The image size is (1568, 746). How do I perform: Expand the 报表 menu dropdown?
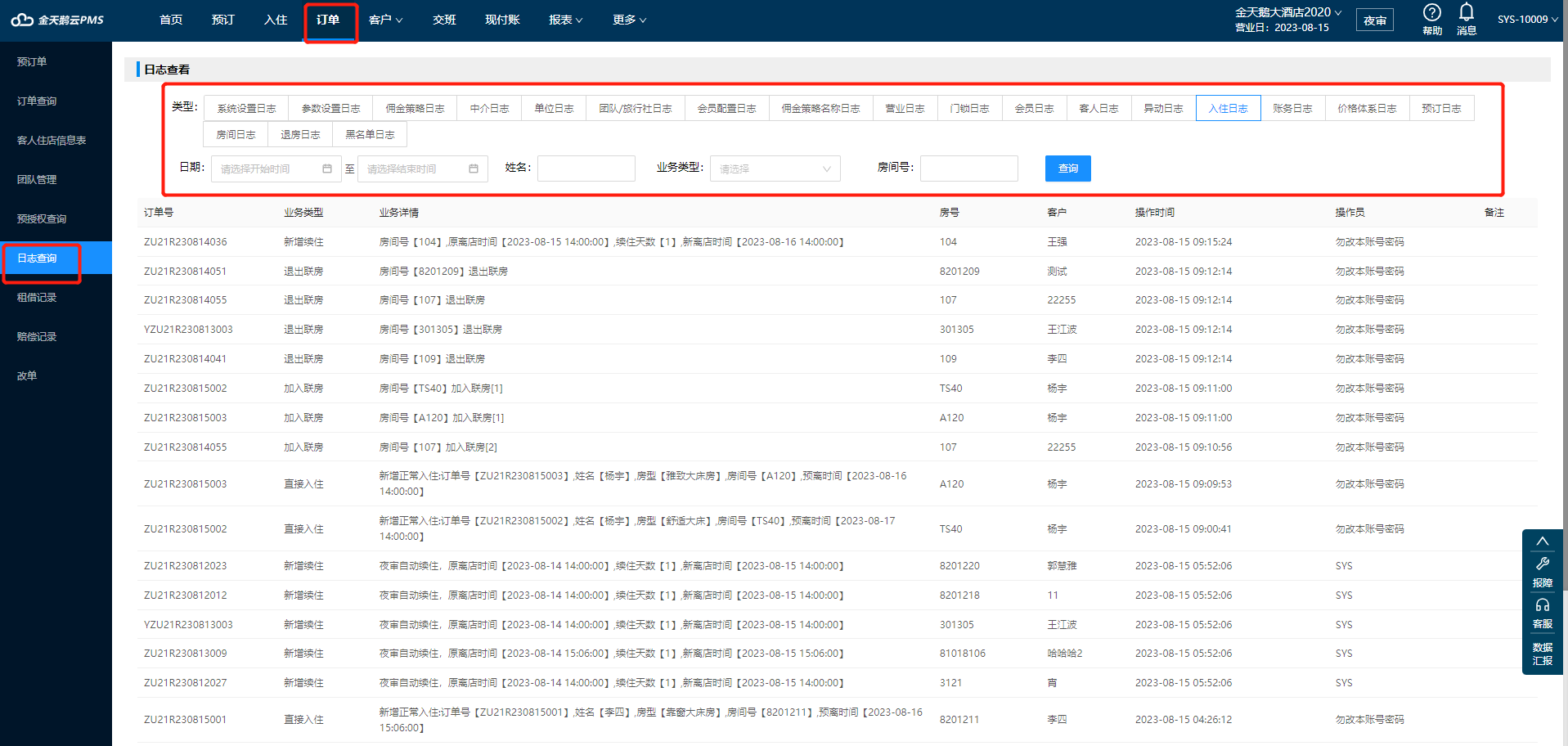coord(565,20)
